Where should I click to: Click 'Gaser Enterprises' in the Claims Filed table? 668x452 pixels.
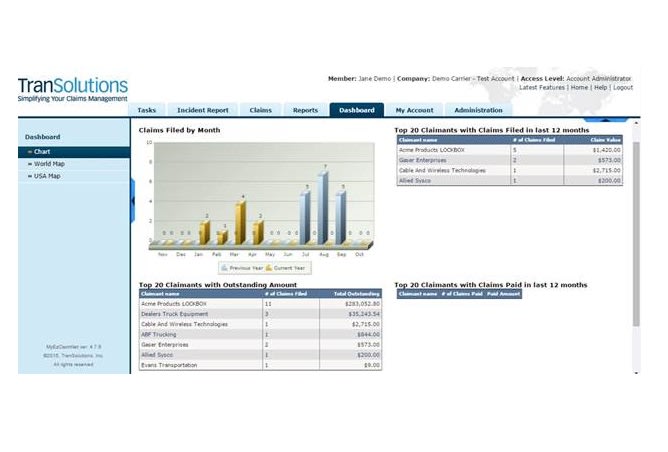(423, 160)
